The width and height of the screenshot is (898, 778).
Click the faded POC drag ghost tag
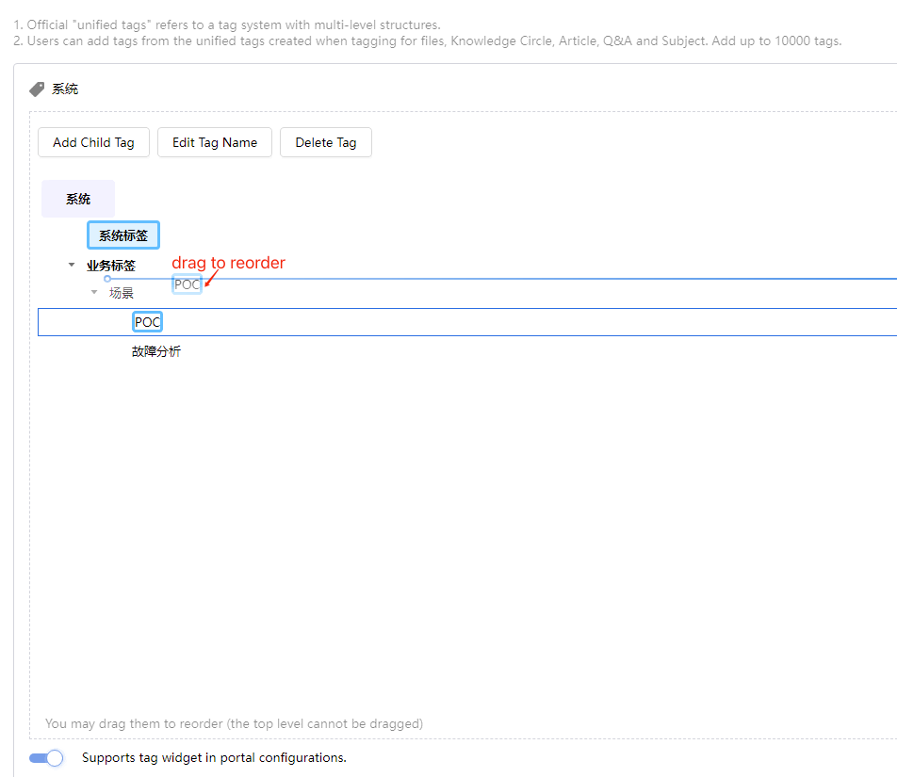pos(187,284)
